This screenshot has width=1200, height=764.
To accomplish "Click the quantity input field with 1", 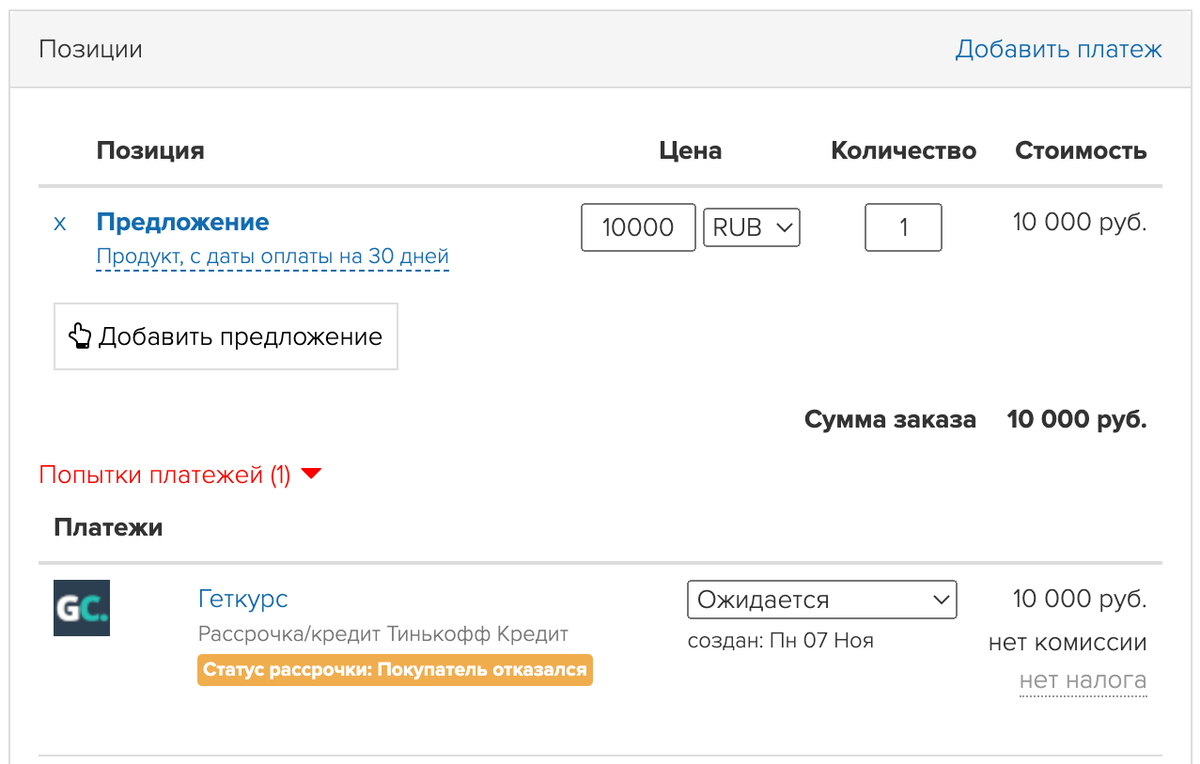I will click(903, 227).
